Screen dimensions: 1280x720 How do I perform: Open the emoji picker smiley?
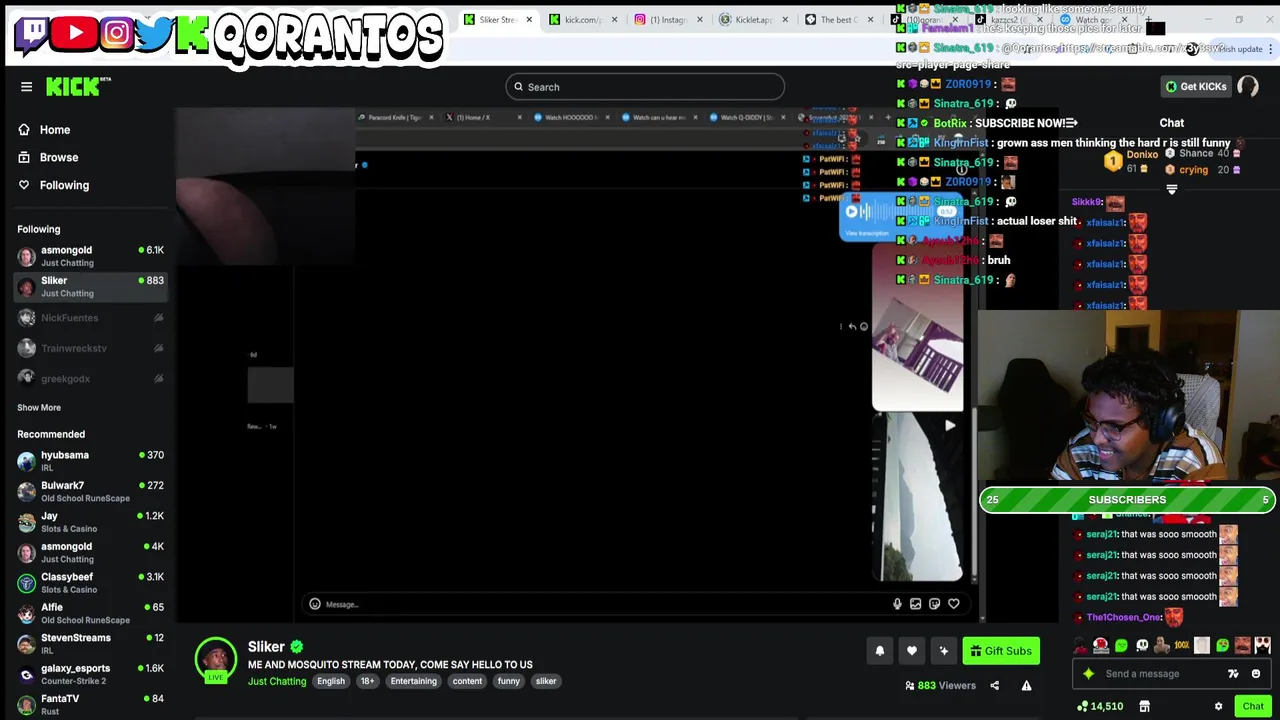coord(1256,674)
